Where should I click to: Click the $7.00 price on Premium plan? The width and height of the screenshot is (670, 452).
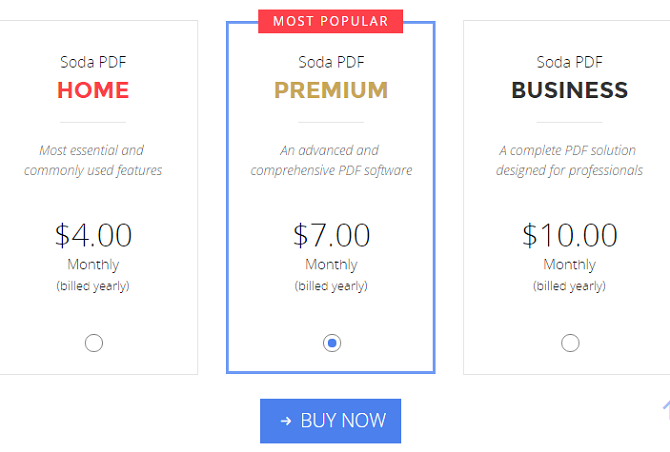pos(331,235)
